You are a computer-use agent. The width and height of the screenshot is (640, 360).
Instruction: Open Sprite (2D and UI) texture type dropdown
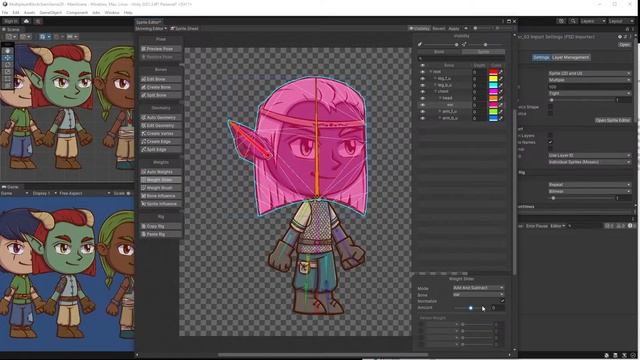click(589, 73)
